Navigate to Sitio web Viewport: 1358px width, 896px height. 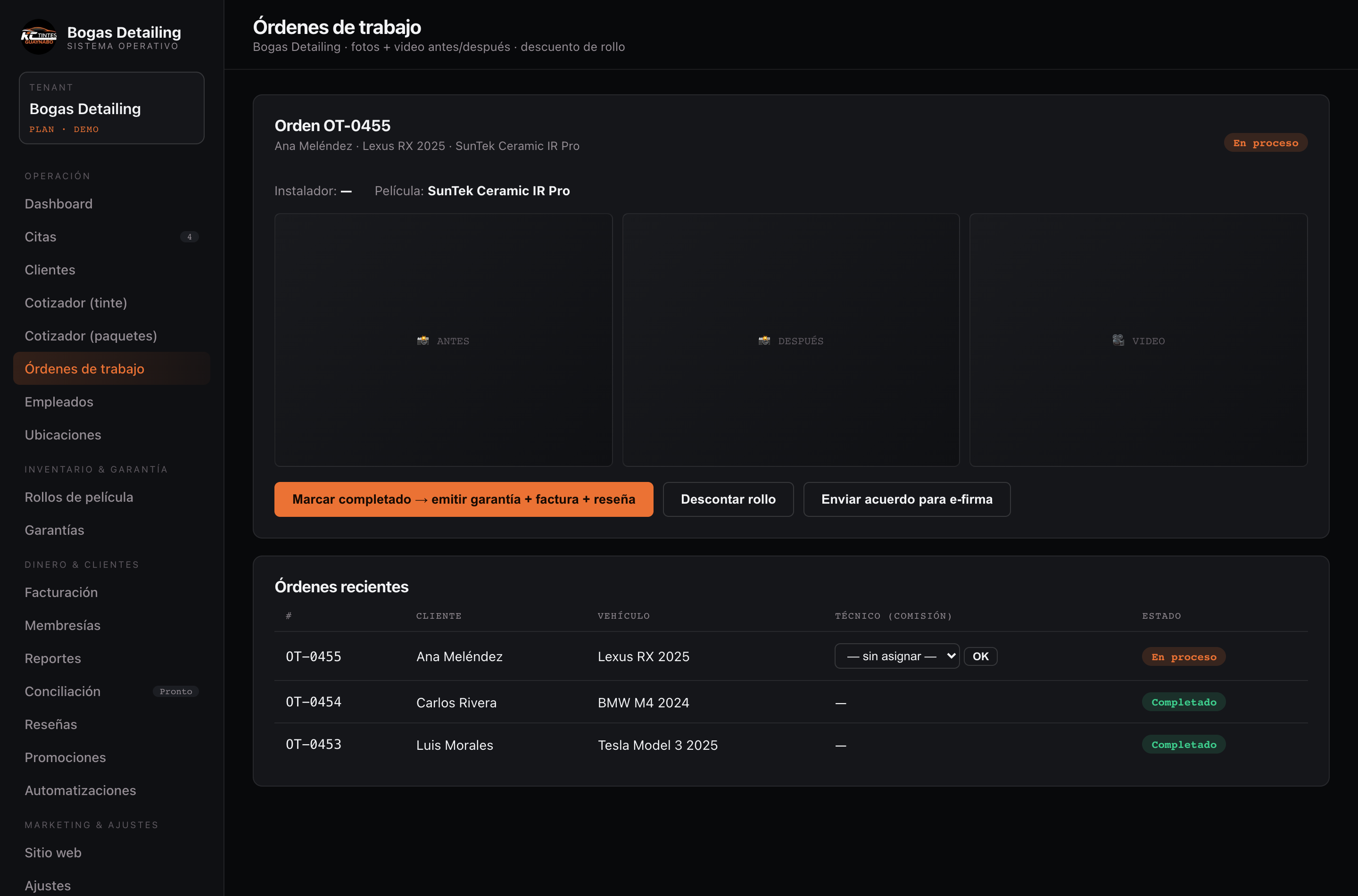click(x=111, y=853)
